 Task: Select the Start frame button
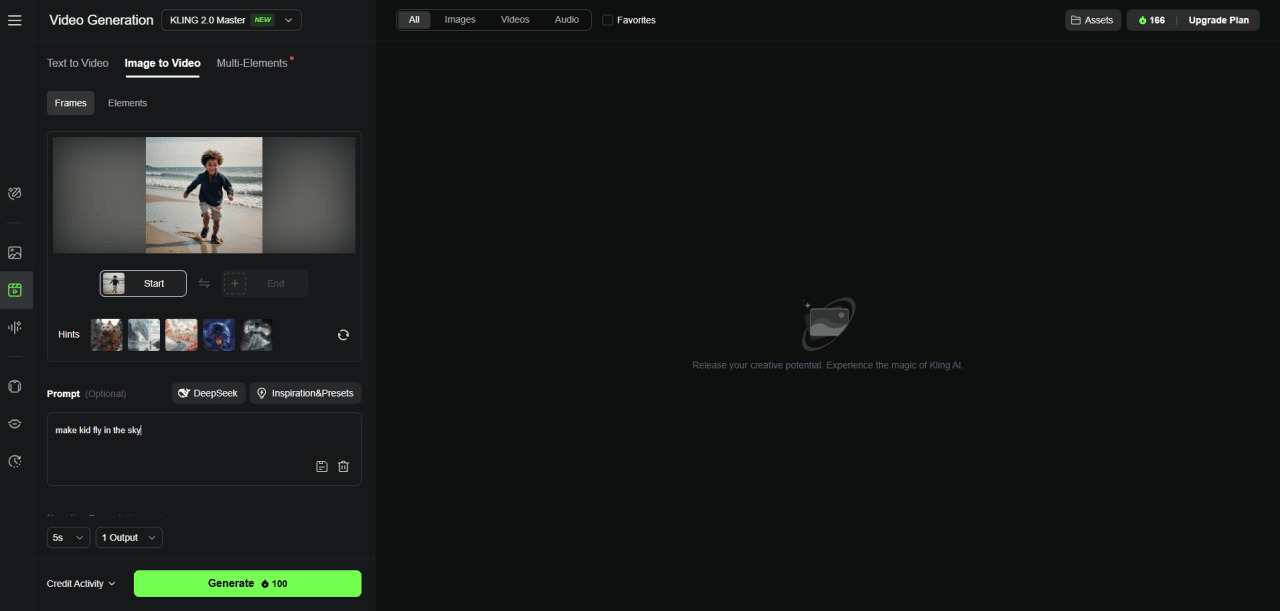(x=143, y=284)
